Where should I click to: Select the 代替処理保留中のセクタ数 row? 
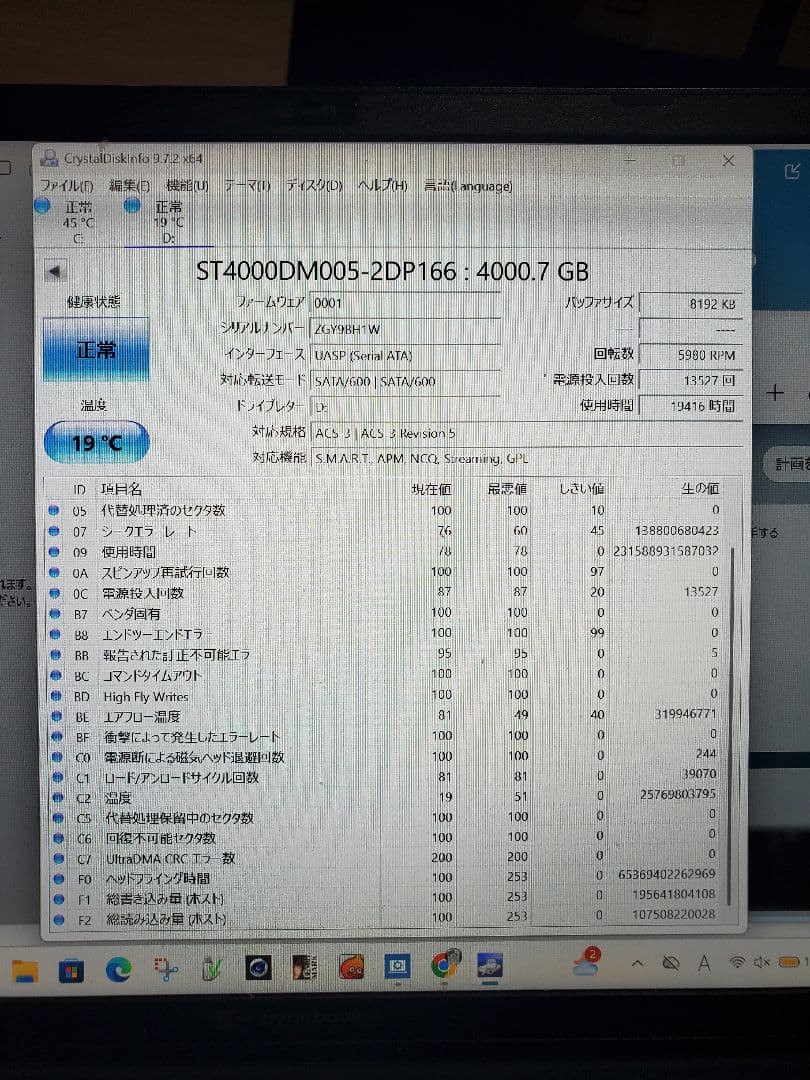[x=386, y=818]
